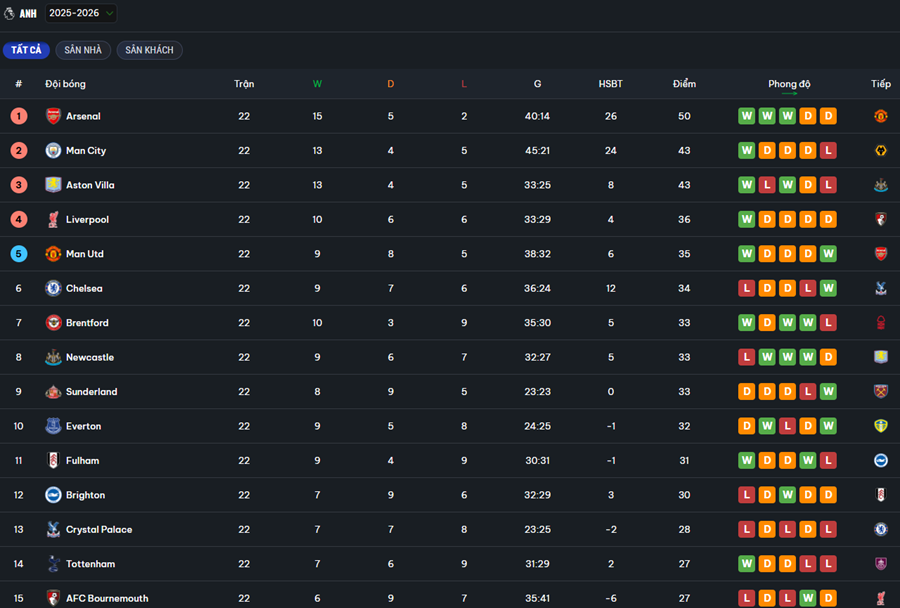Open the Sunderland team link
This screenshot has width=900, height=608.
pos(91,392)
